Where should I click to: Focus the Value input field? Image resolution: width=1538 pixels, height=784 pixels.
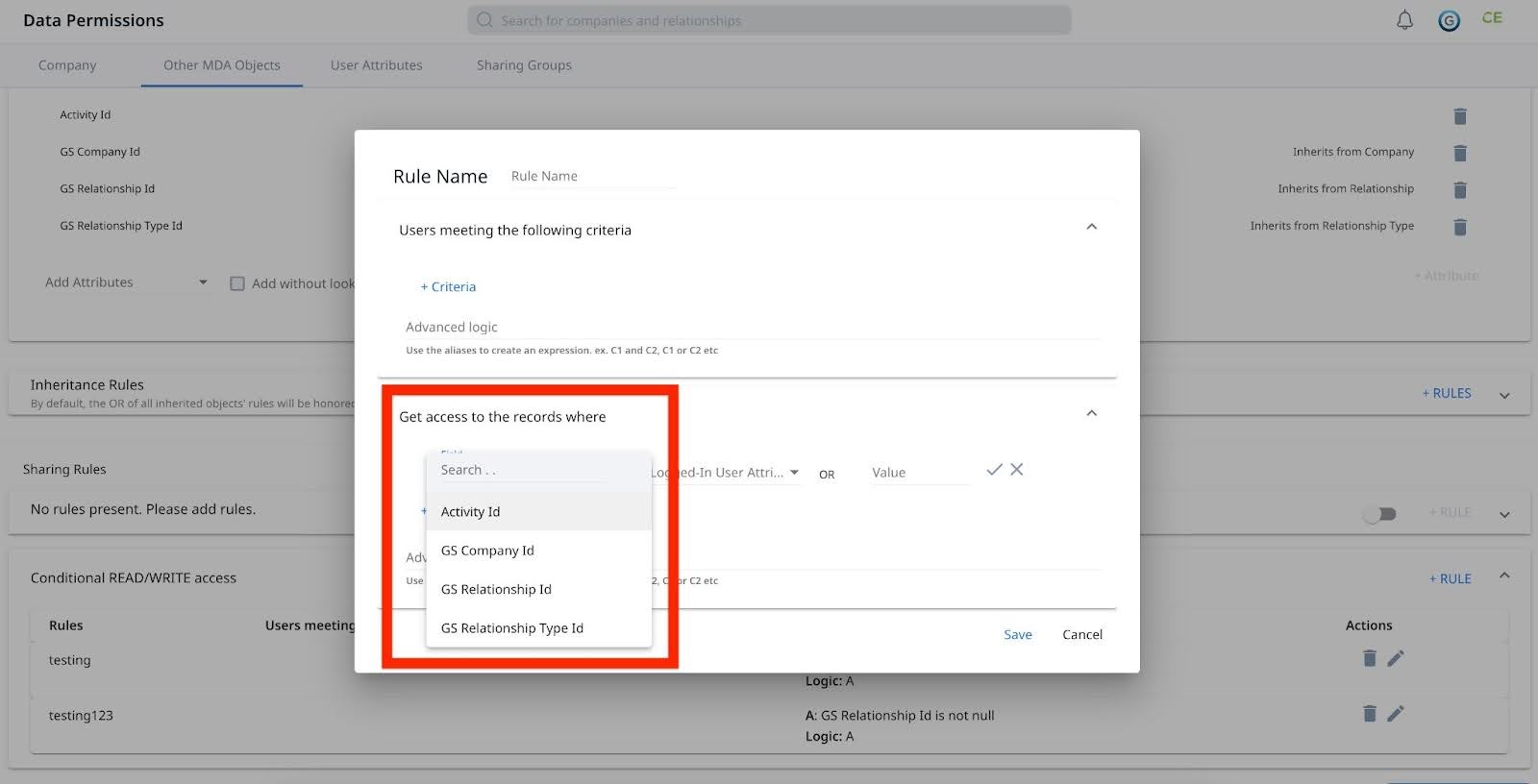920,473
